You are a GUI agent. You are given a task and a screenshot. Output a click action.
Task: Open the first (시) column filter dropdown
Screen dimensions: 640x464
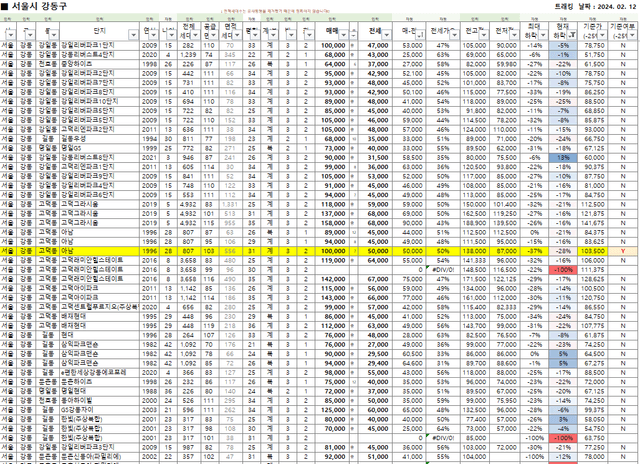(x=11, y=35)
